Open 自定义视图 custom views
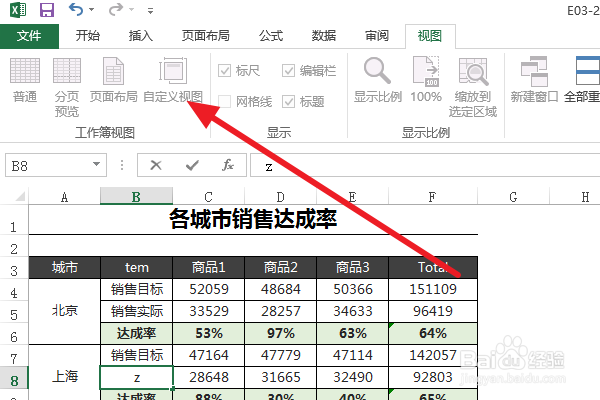The image size is (600, 400). coord(173,80)
